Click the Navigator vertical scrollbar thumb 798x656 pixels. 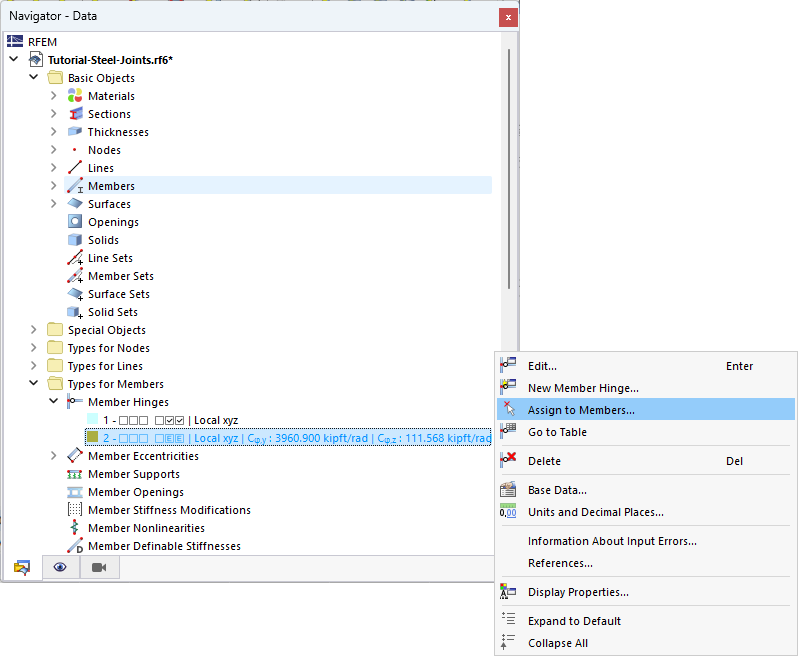508,169
